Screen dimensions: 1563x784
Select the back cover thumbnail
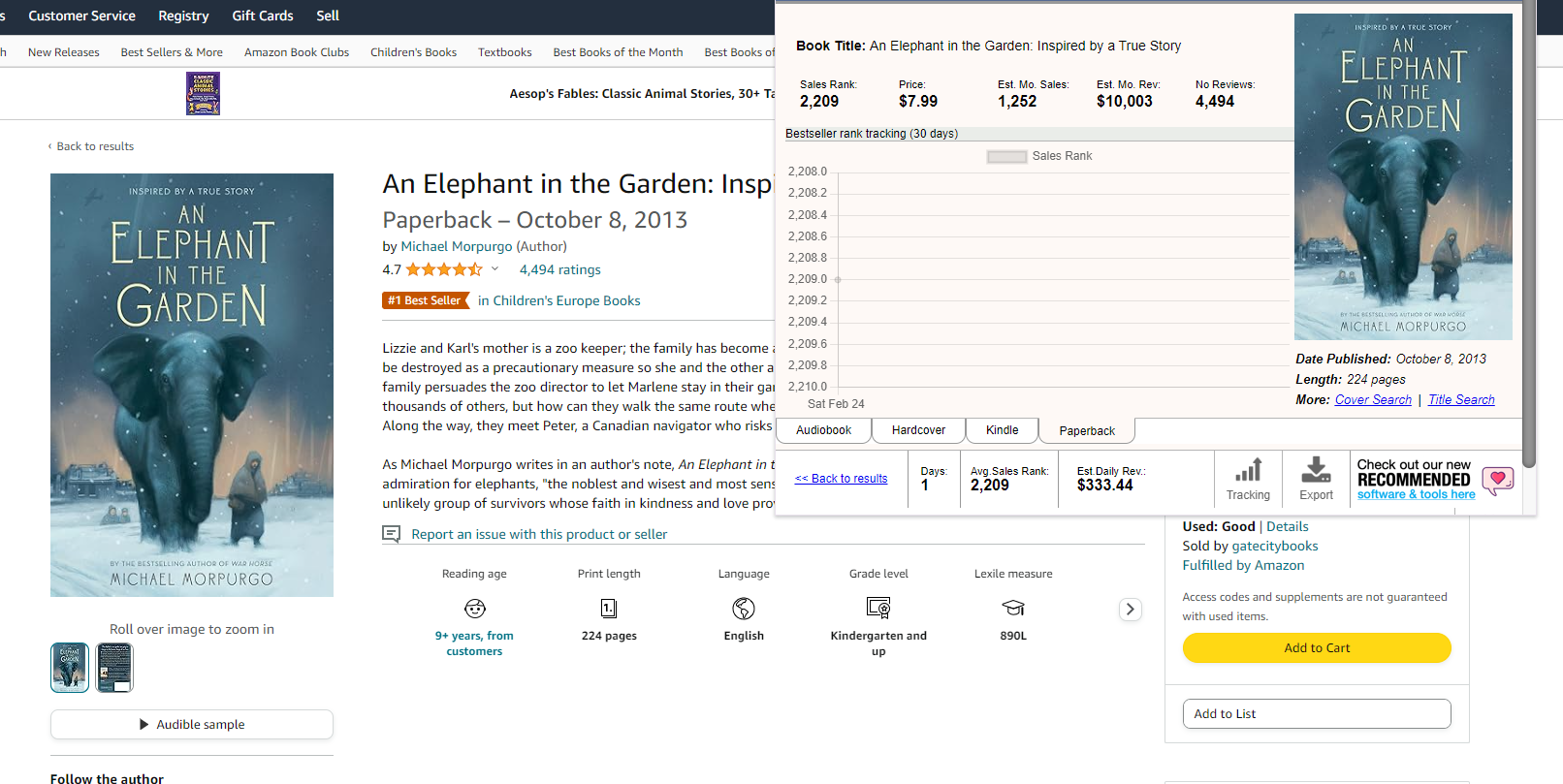[x=114, y=668]
